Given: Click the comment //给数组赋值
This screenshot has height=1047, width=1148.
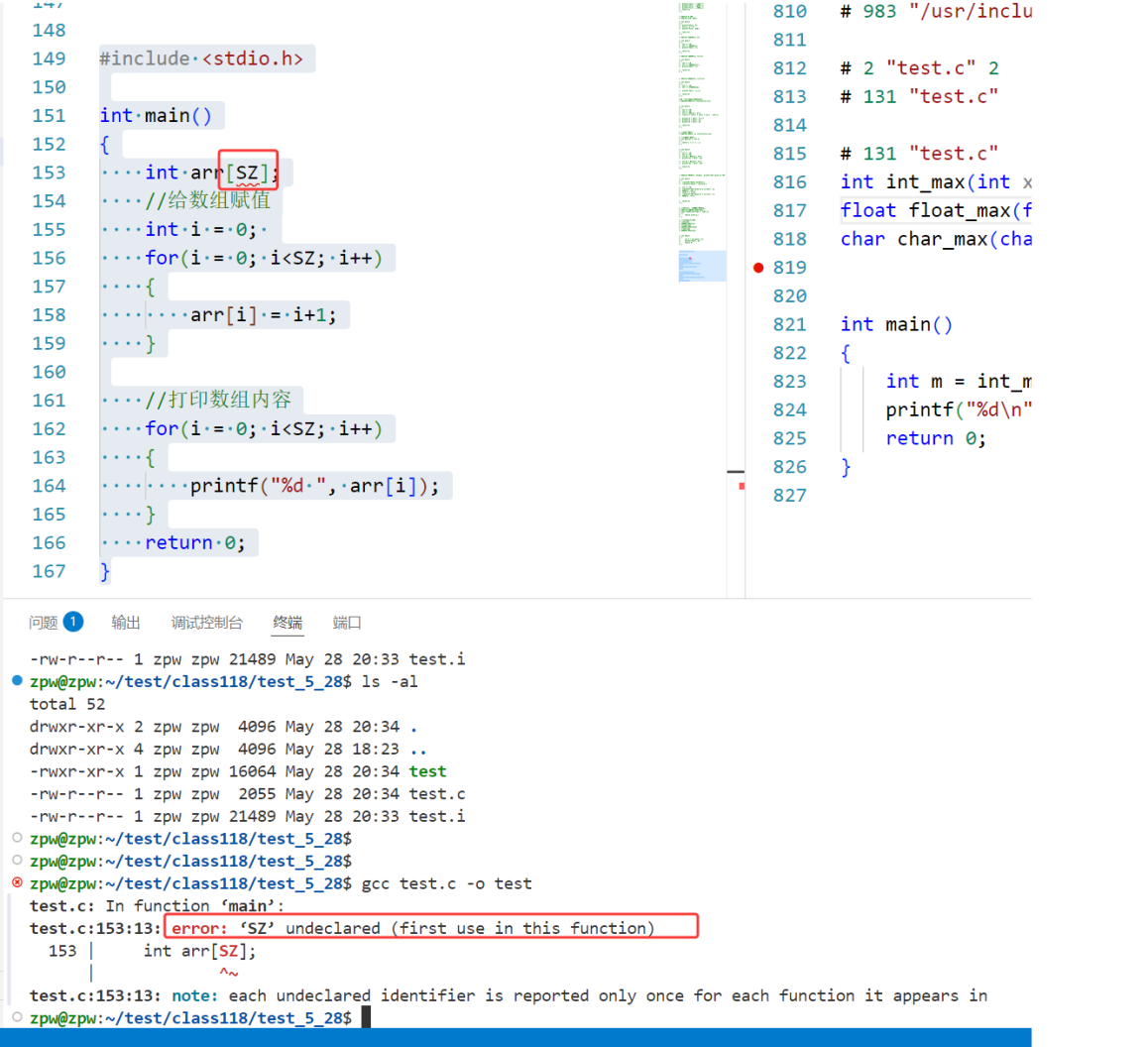Looking at the screenshot, I should (208, 200).
